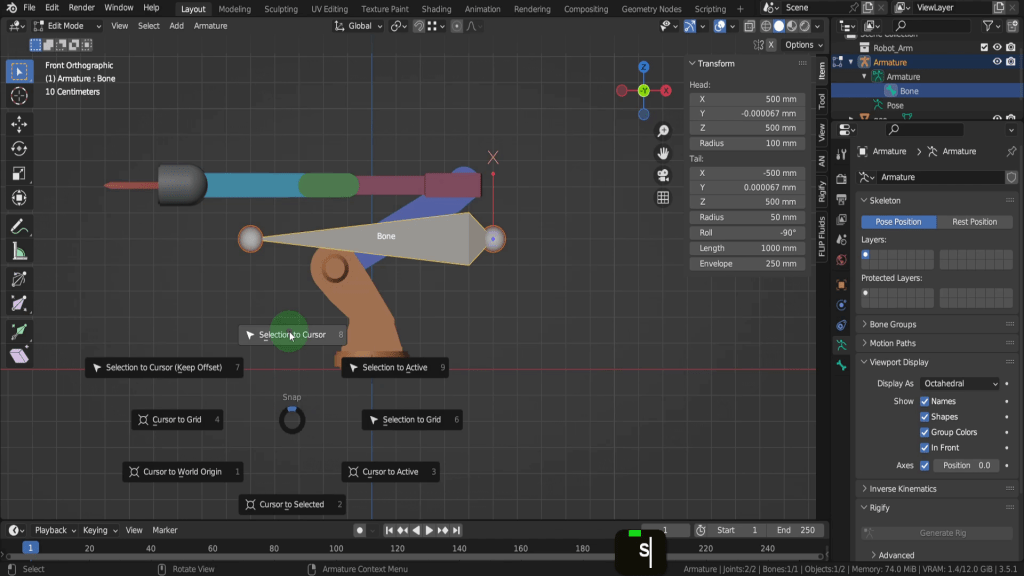
Task: Click the Rest Position button
Action: [974, 222]
